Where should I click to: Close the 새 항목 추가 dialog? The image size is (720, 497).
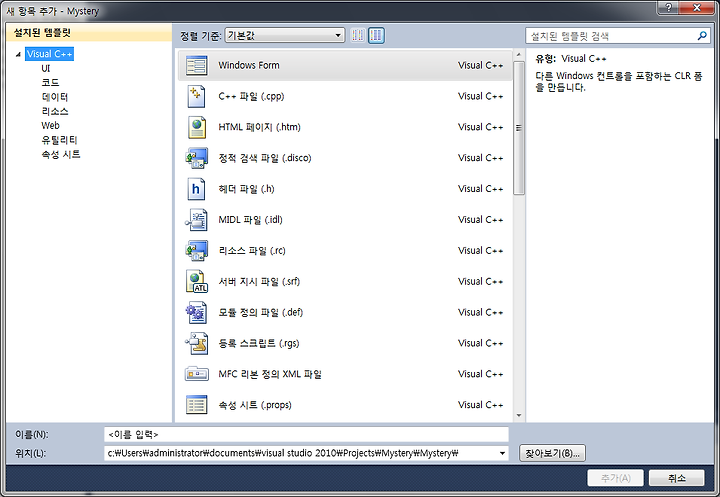[x=697, y=7]
